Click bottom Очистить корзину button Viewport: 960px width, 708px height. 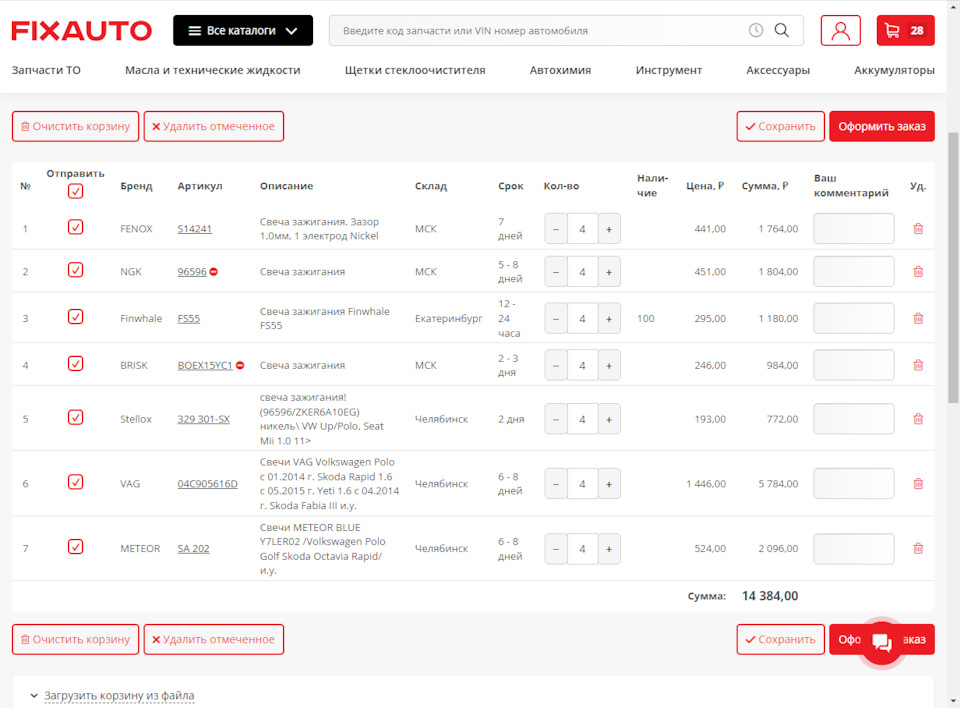tap(75, 639)
